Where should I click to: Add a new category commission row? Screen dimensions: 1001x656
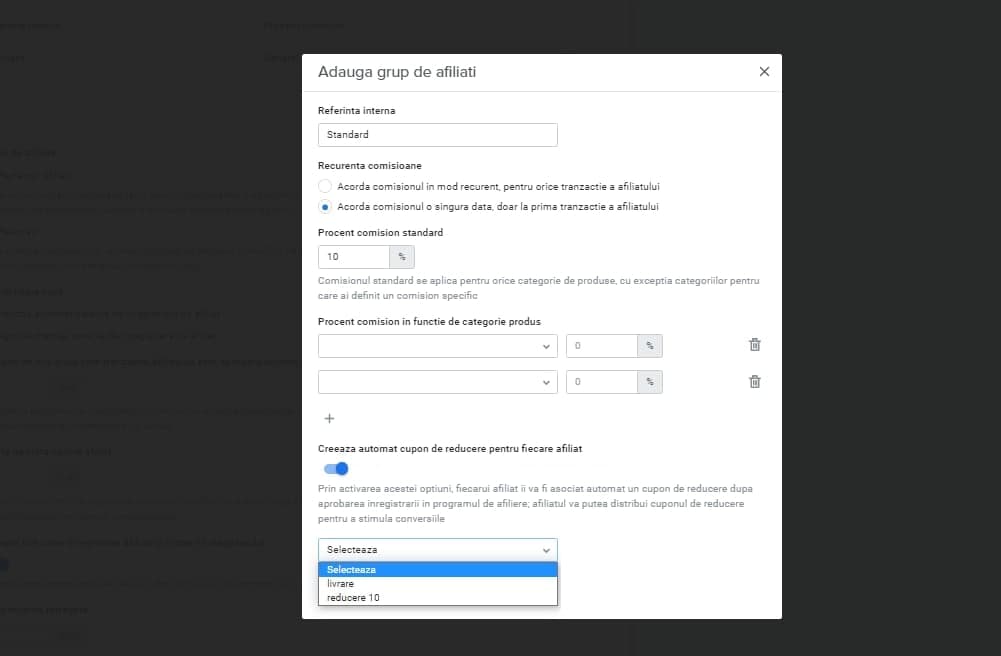(x=329, y=419)
